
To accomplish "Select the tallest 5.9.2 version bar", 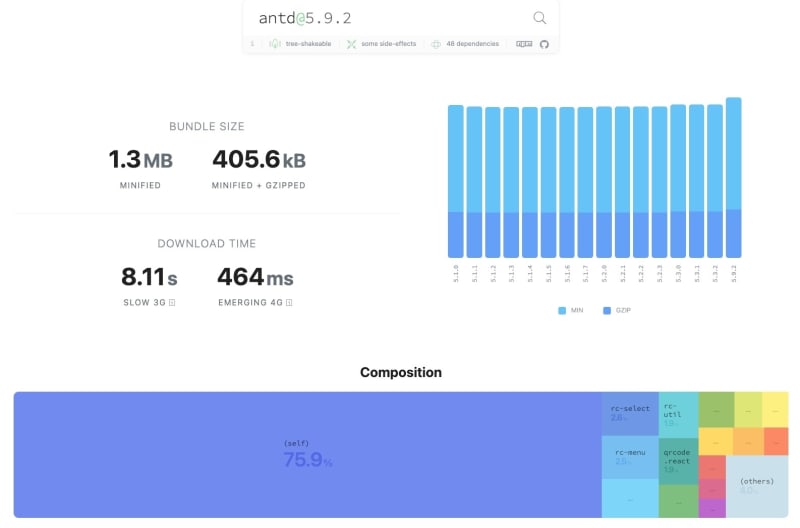I will click(734, 178).
